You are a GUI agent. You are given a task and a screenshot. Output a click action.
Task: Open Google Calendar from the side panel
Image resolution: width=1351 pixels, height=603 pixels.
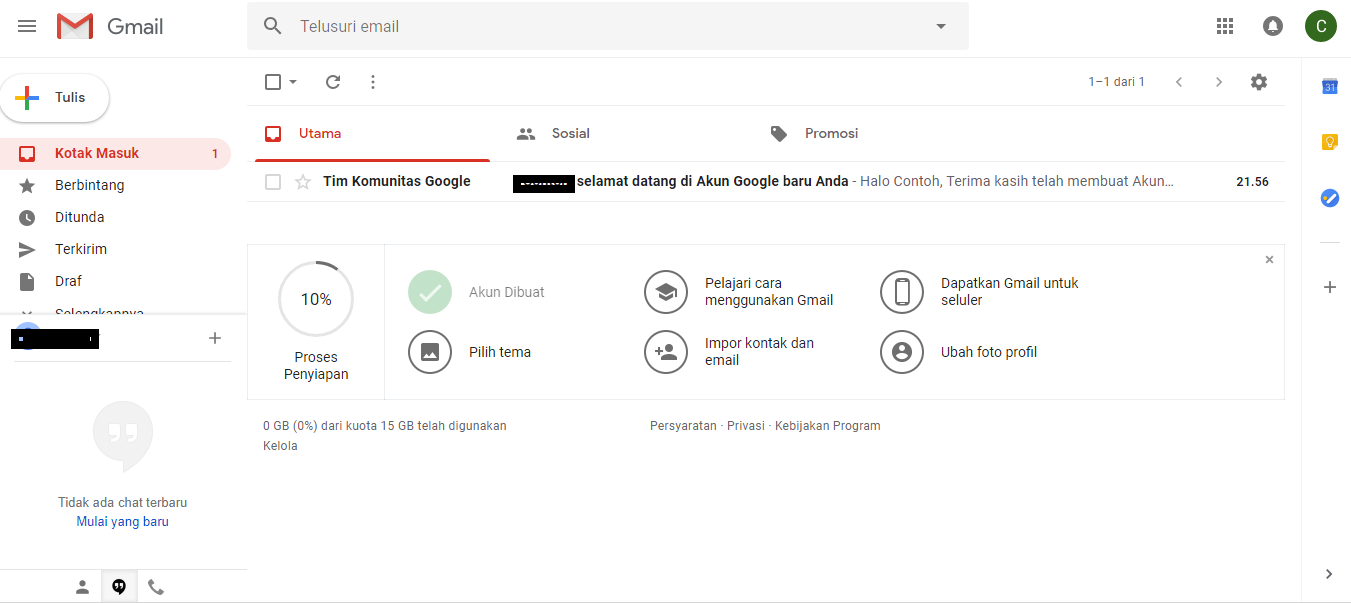pyautogui.click(x=1329, y=86)
